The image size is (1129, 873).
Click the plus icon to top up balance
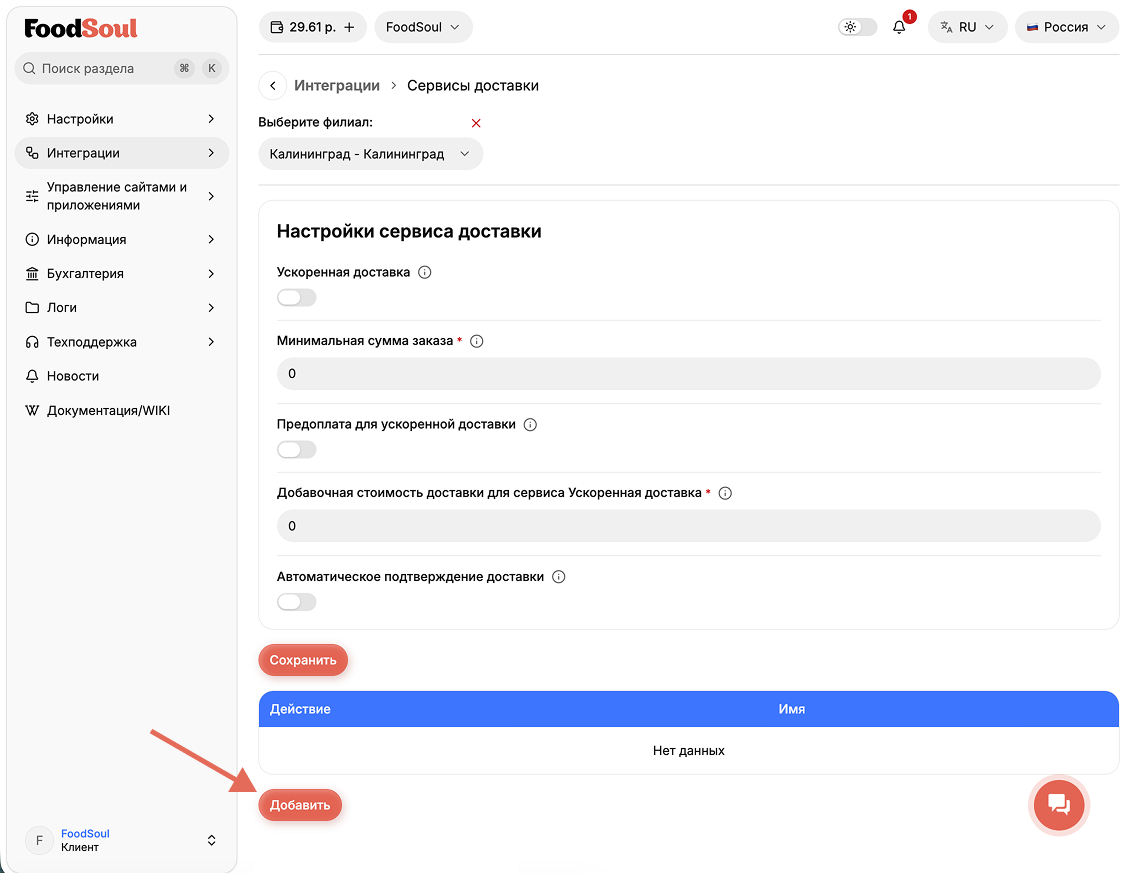point(349,27)
